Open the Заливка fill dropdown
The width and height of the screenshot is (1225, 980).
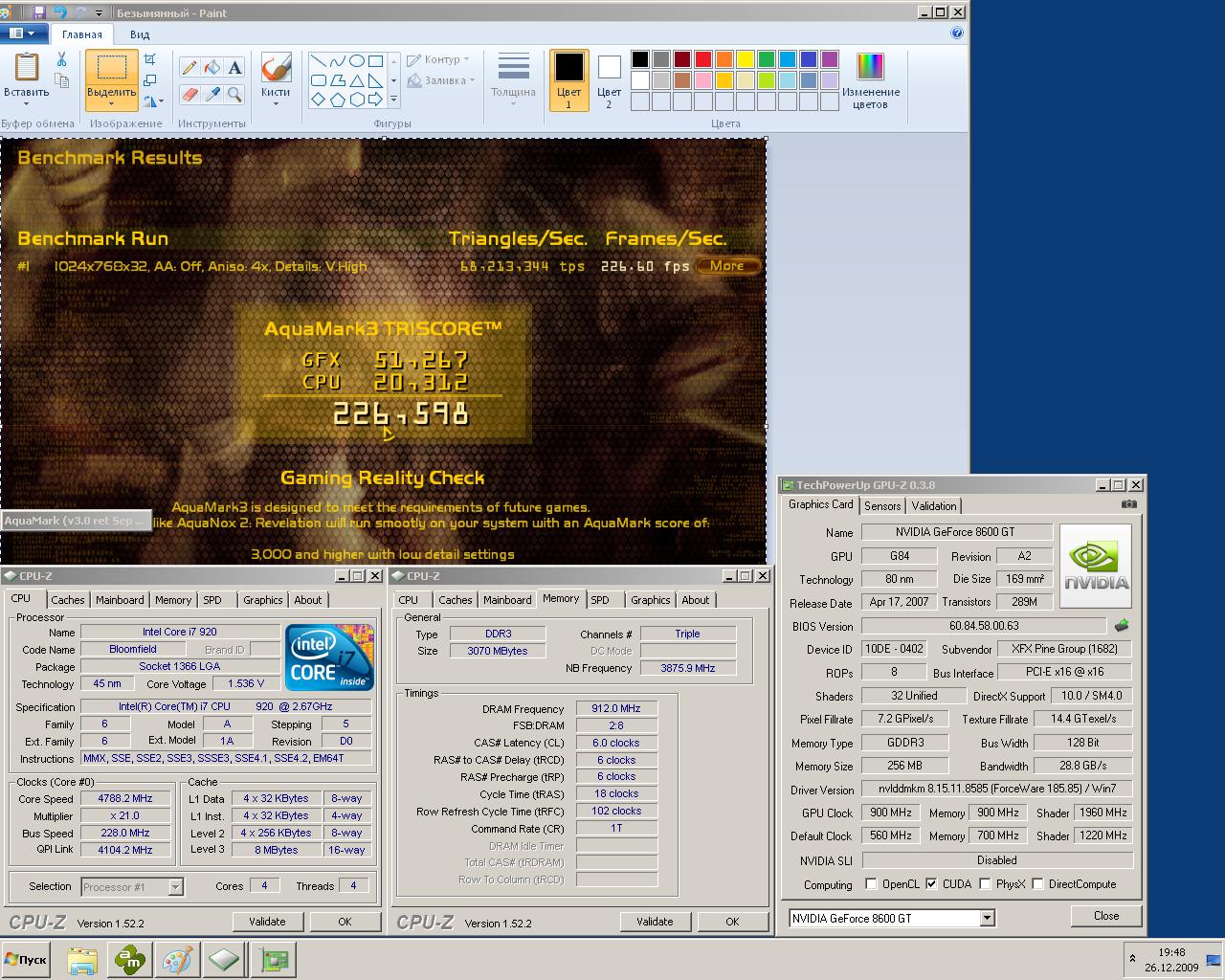click(440, 80)
